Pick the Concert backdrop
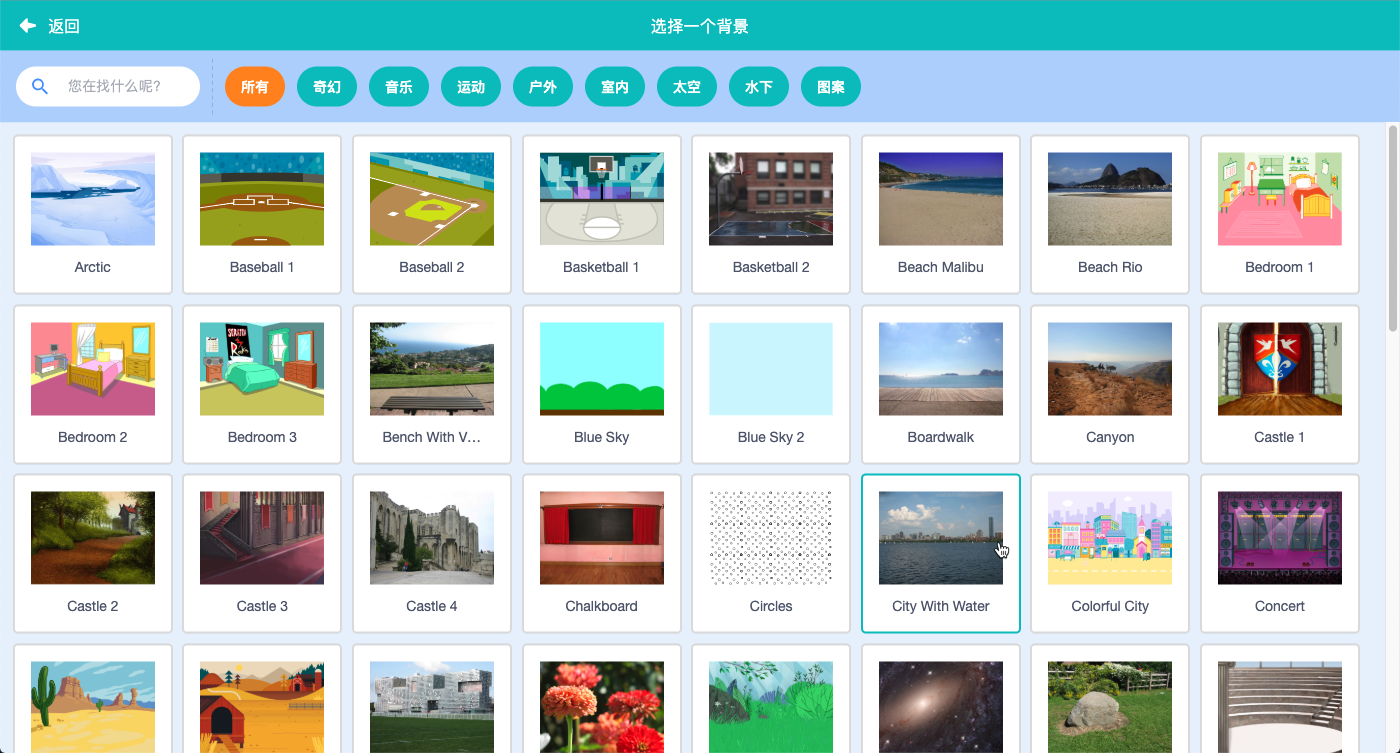The image size is (1400, 753). 1280,553
